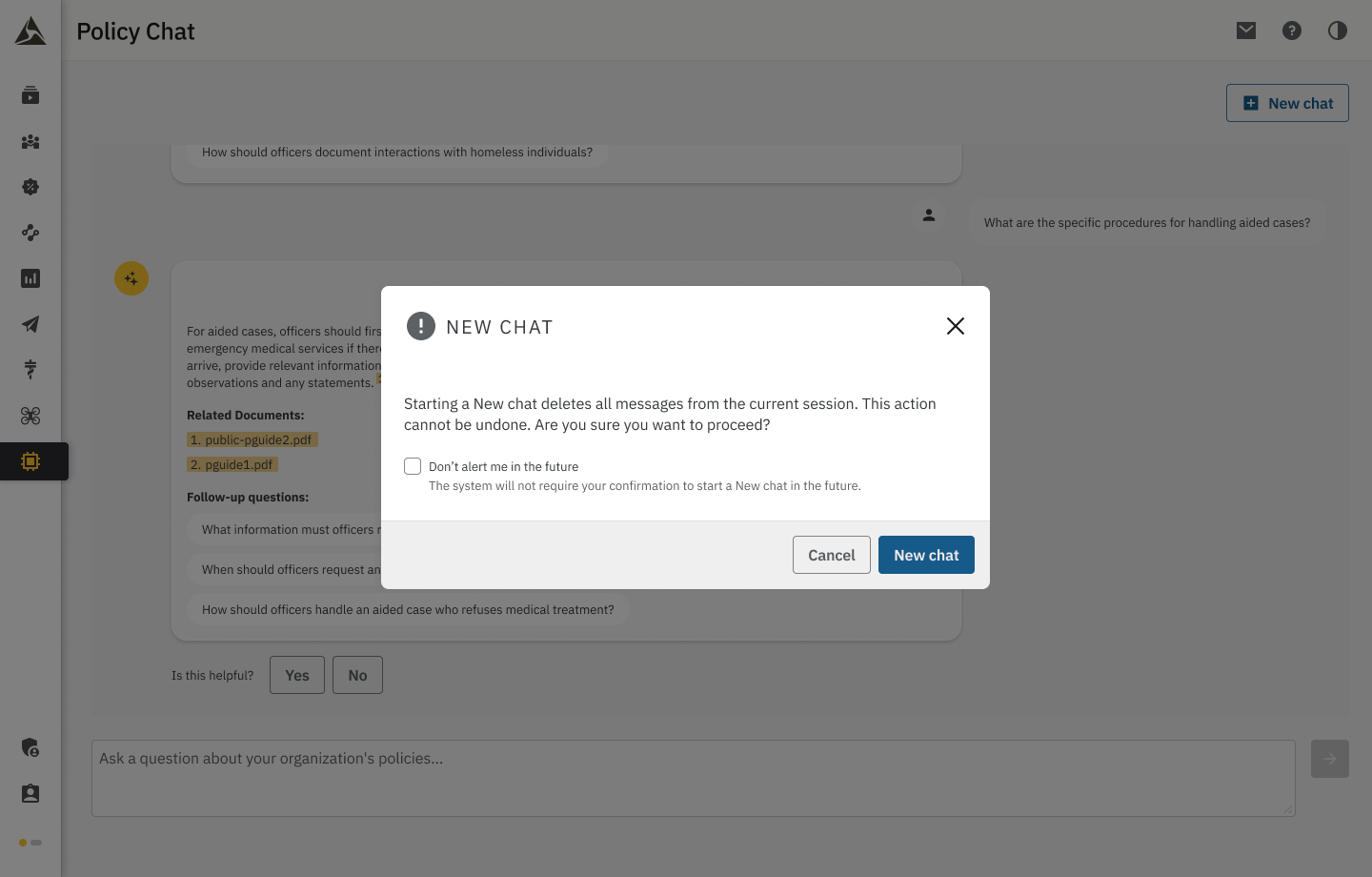Open the ID badge icon at sidebar bottom
The height and width of the screenshot is (877, 1372).
30,793
